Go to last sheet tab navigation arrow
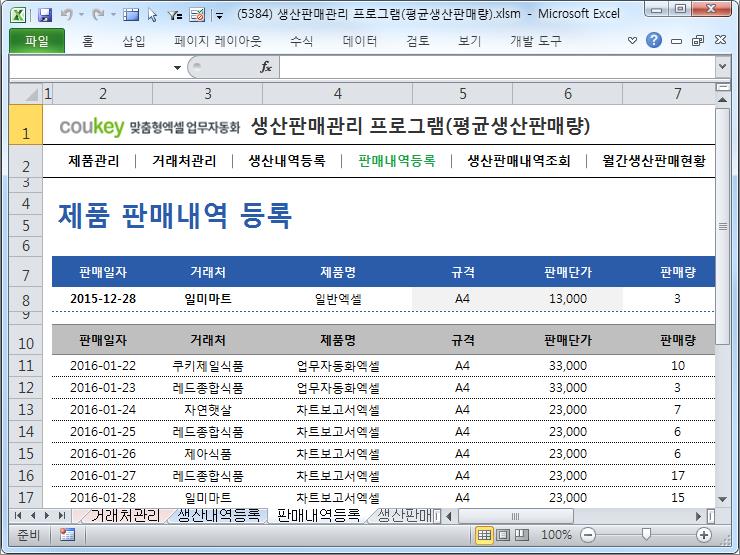This screenshot has width=740, height=555. pyautogui.click(x=61, y=515)
